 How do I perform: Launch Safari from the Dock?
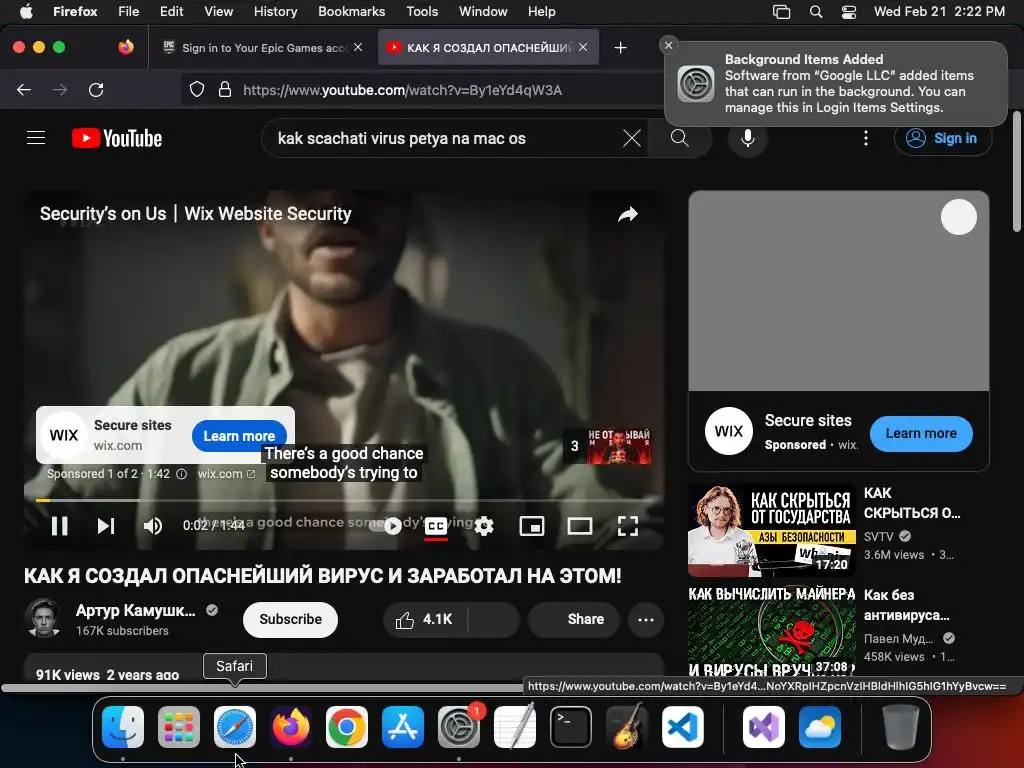click(234, 727)
